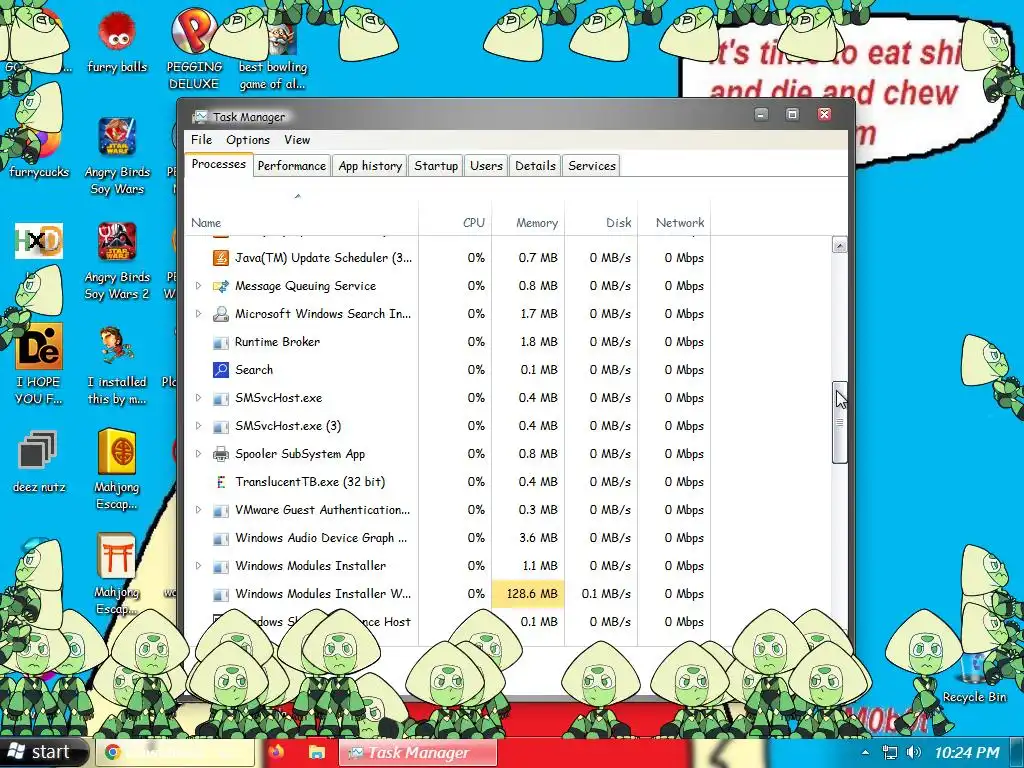This screenshot has height=768, width=1024.
Task: Click the process list scrollbar thumb
Action: [x=840, y=423]
